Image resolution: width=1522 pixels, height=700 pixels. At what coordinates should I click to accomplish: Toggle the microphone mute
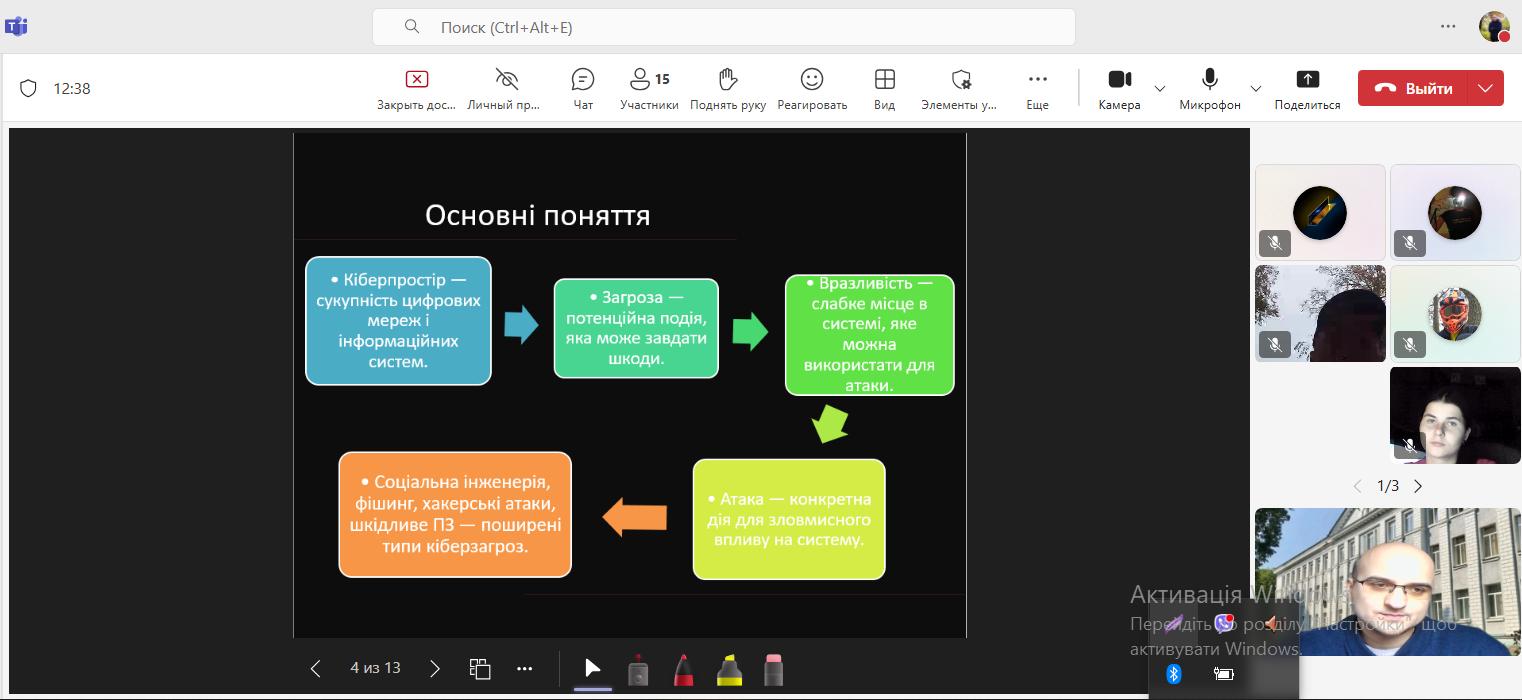coord(1209,88)
